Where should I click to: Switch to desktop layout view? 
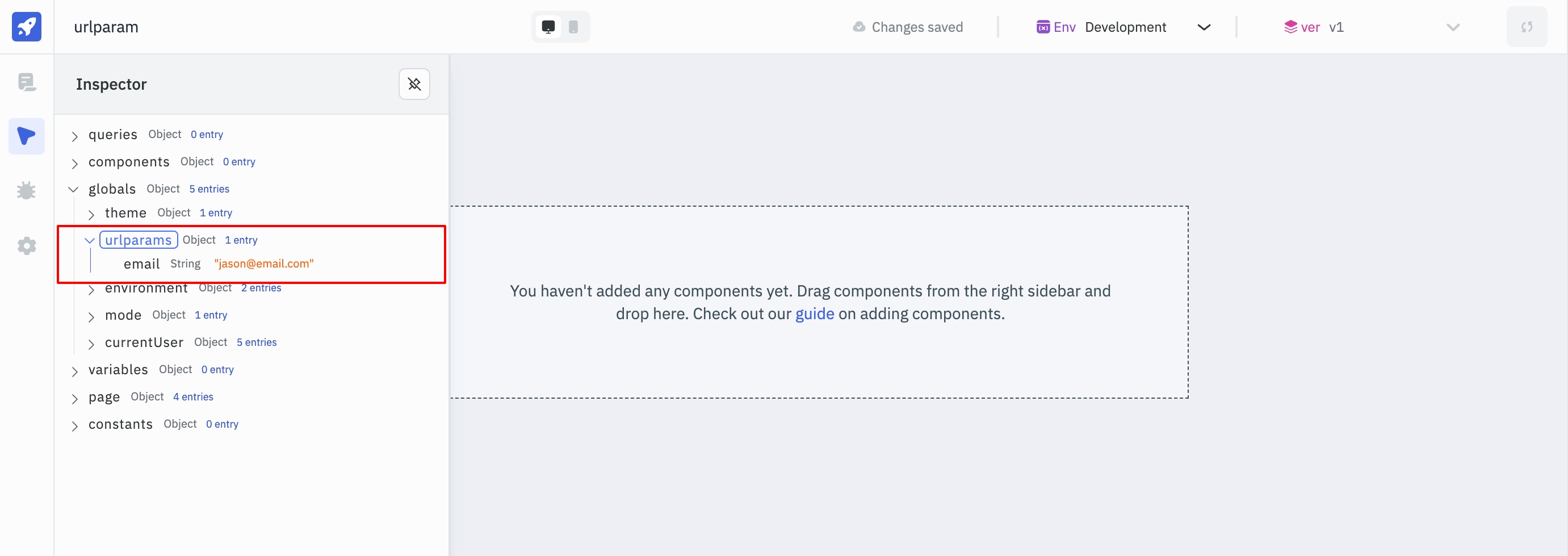pyautogui.click(x=548, y=27)
